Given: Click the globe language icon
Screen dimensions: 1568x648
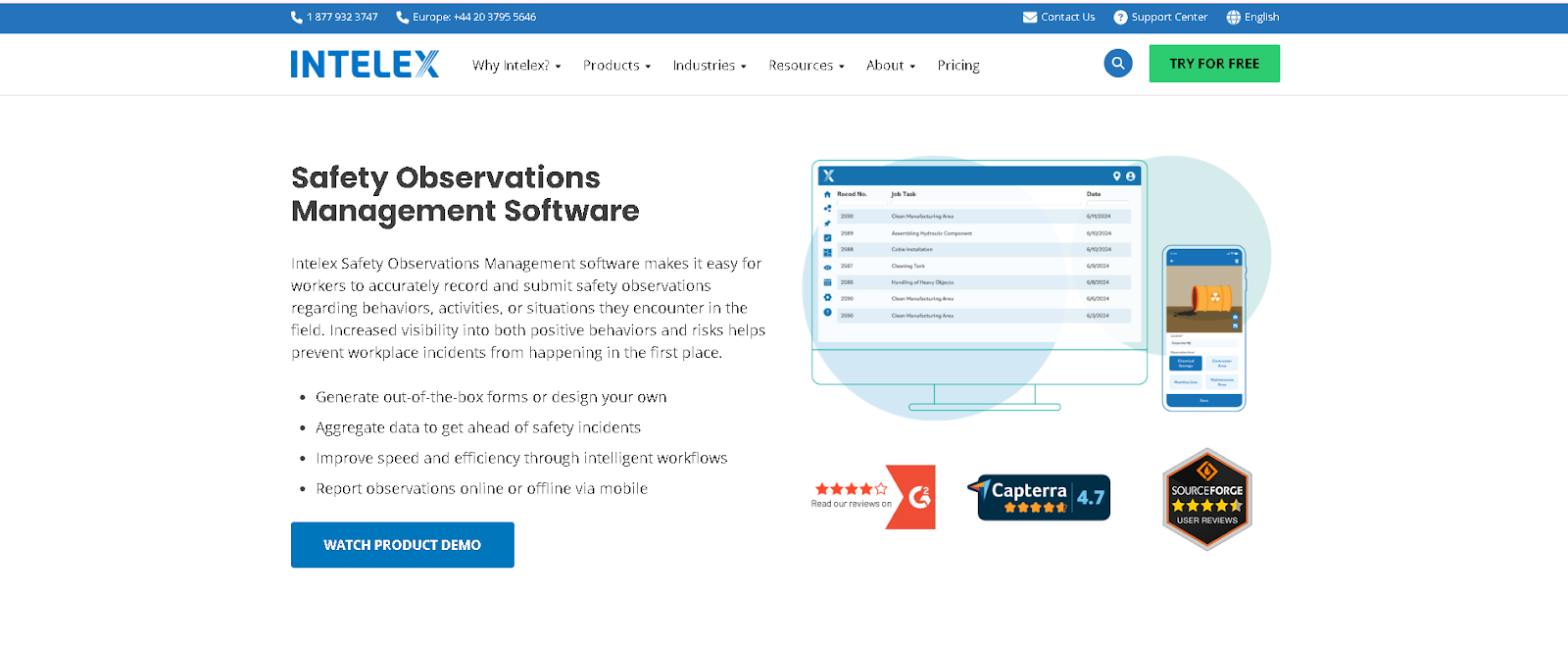Looking at the screenshot, I should point(1234,17).
